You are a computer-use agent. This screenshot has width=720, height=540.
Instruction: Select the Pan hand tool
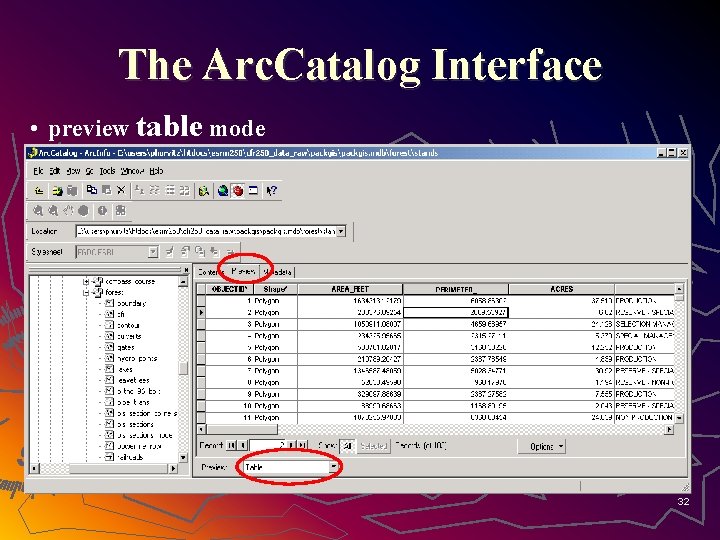(x=68, y=211)
